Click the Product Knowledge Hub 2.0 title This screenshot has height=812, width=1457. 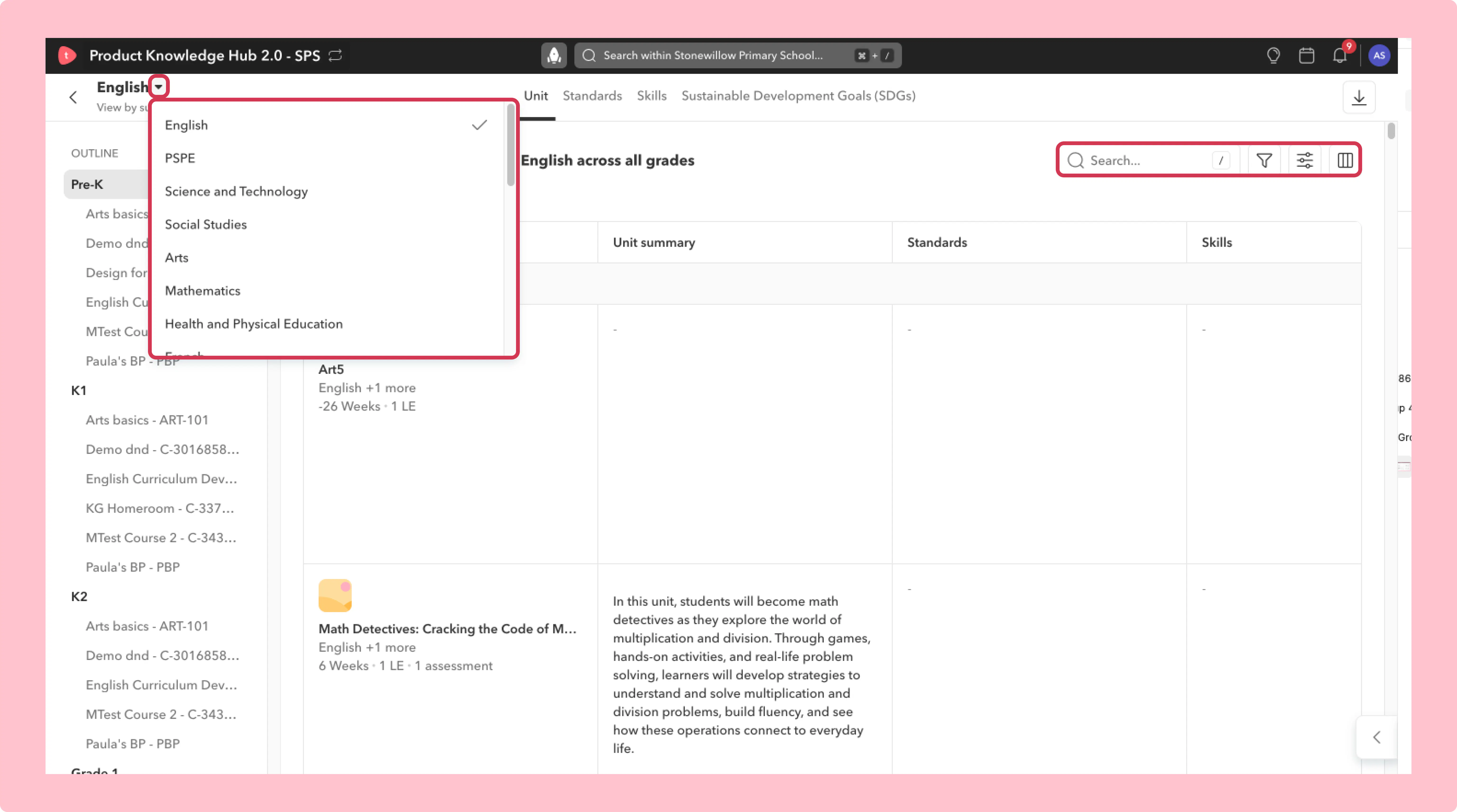pos(205,55)
